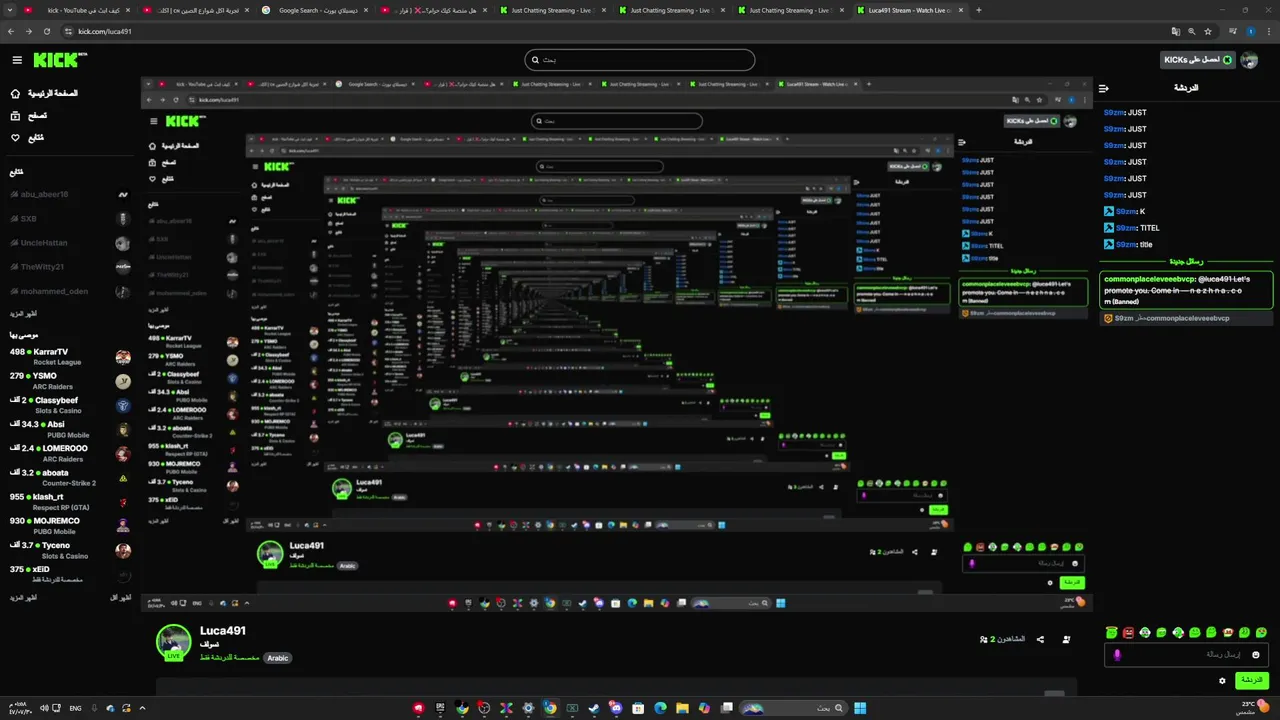Click username commonplaceleveeebvcp in banned message

coord(1148,279)
